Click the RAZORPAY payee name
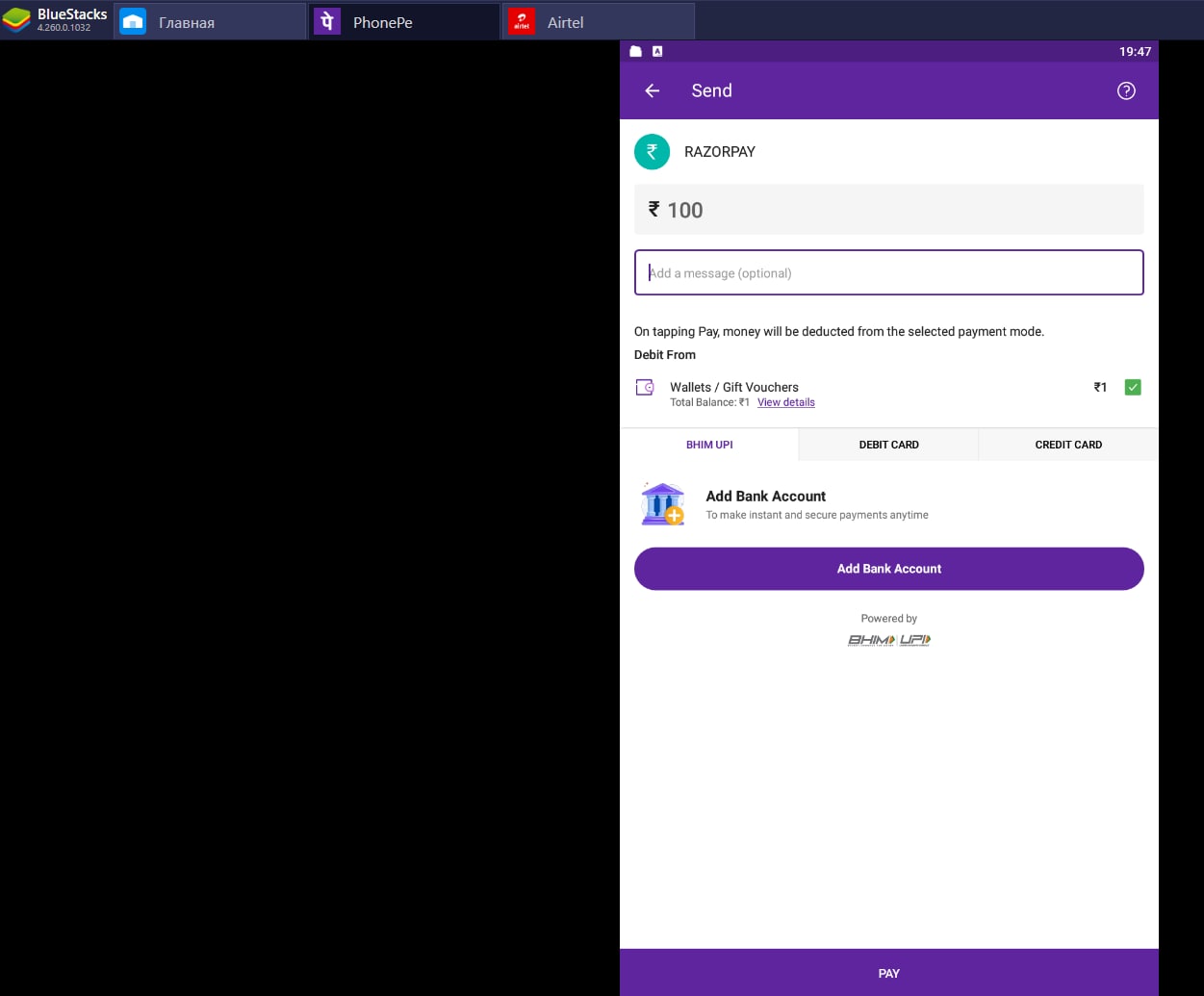This screenshot has height=996, width=1204. 720,152
